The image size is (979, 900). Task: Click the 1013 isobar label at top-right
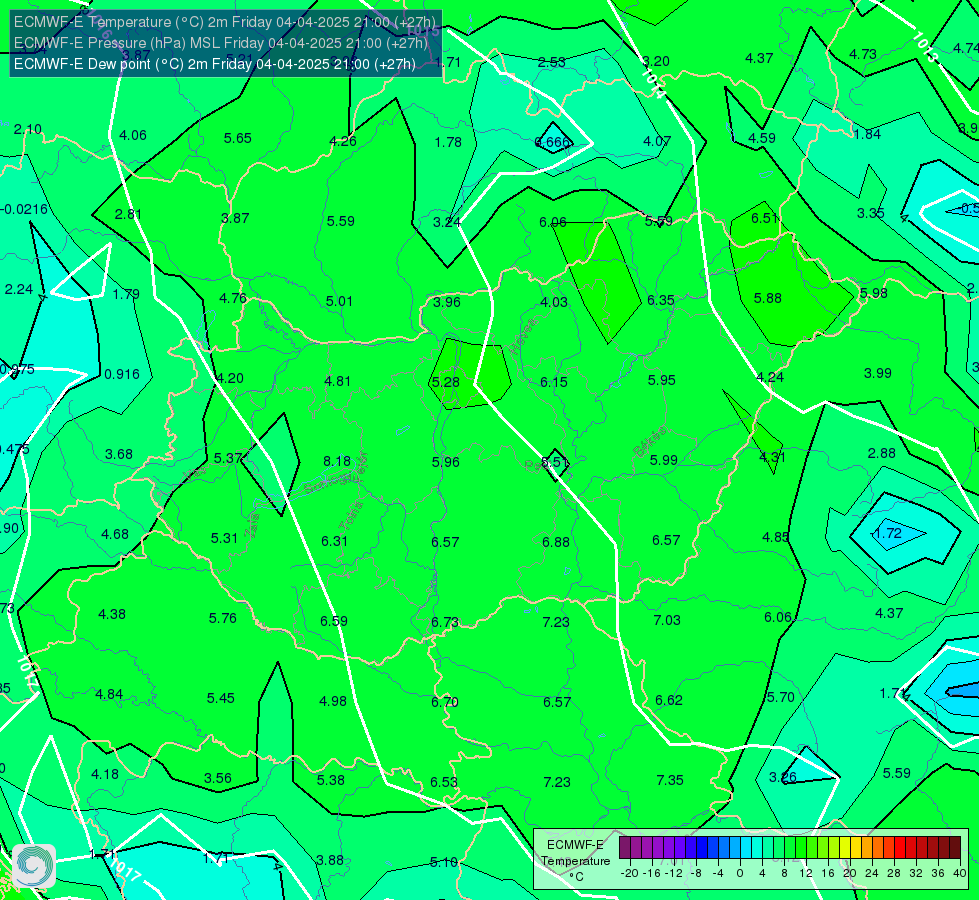[x=925, y=47]
